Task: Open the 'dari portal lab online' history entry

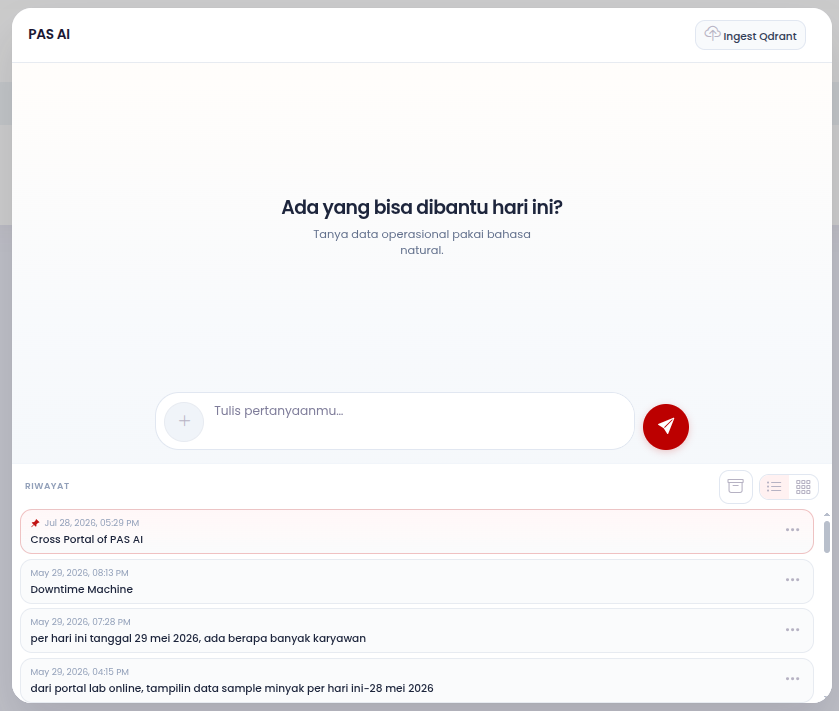Action: [417, 680]
